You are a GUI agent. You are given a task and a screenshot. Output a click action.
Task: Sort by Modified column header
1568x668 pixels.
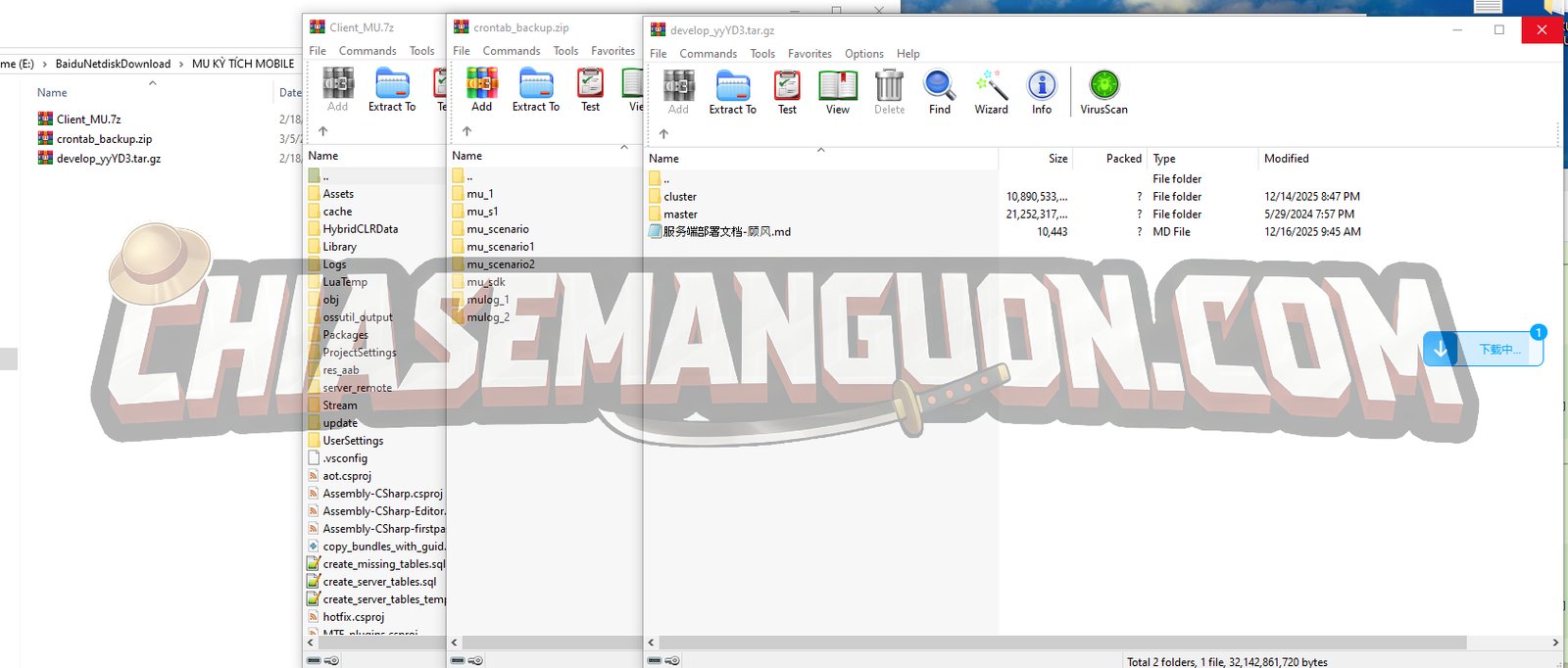pyautogui.click(x=1286, y=159)
